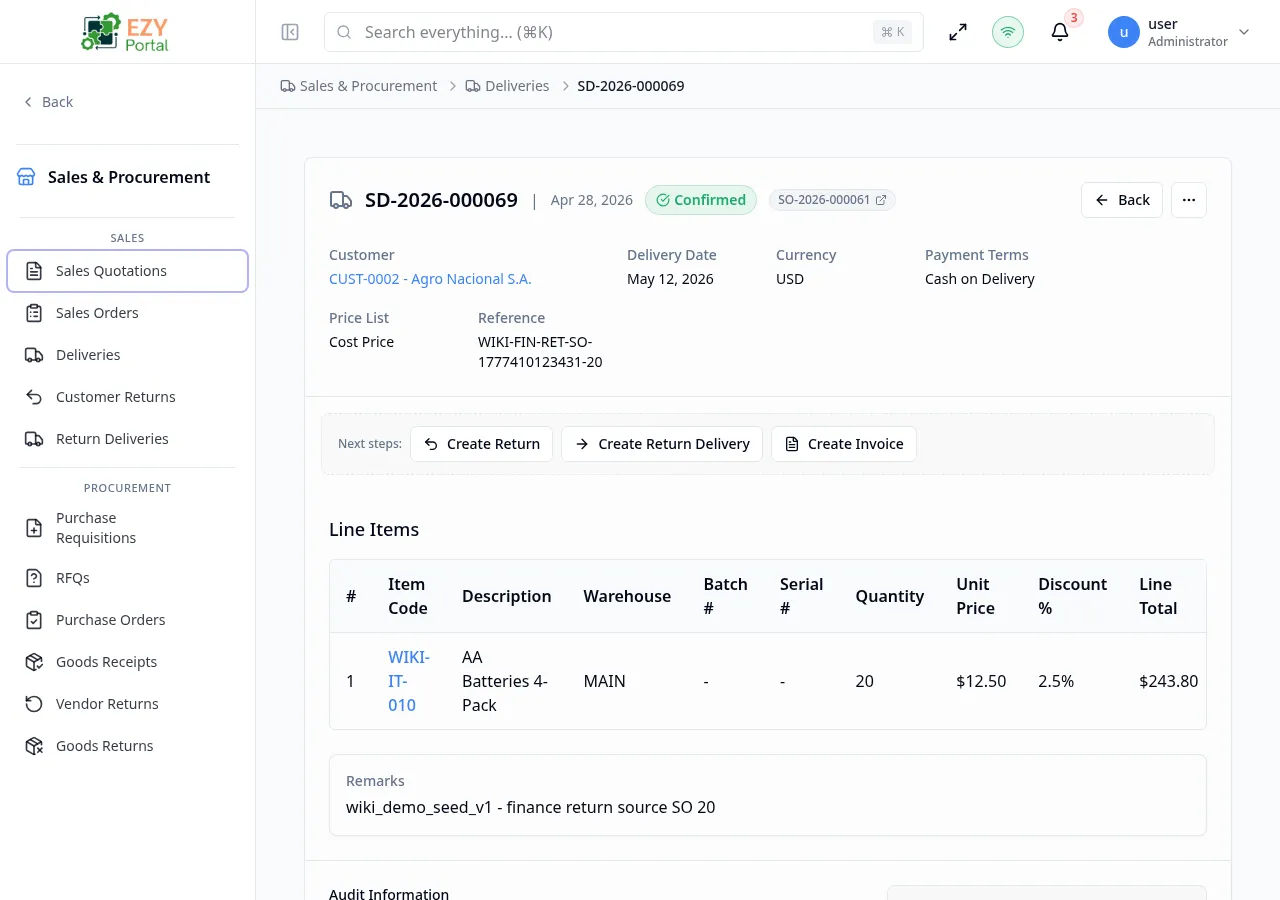This screenshot has height=900, width=1280.
Task: Click the Return Deliveries truck icon
Action: (x=34, y=439)
